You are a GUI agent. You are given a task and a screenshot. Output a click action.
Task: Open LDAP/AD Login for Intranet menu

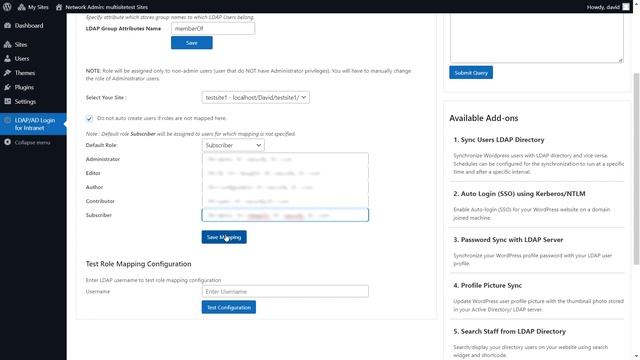[x=35, y=124]
